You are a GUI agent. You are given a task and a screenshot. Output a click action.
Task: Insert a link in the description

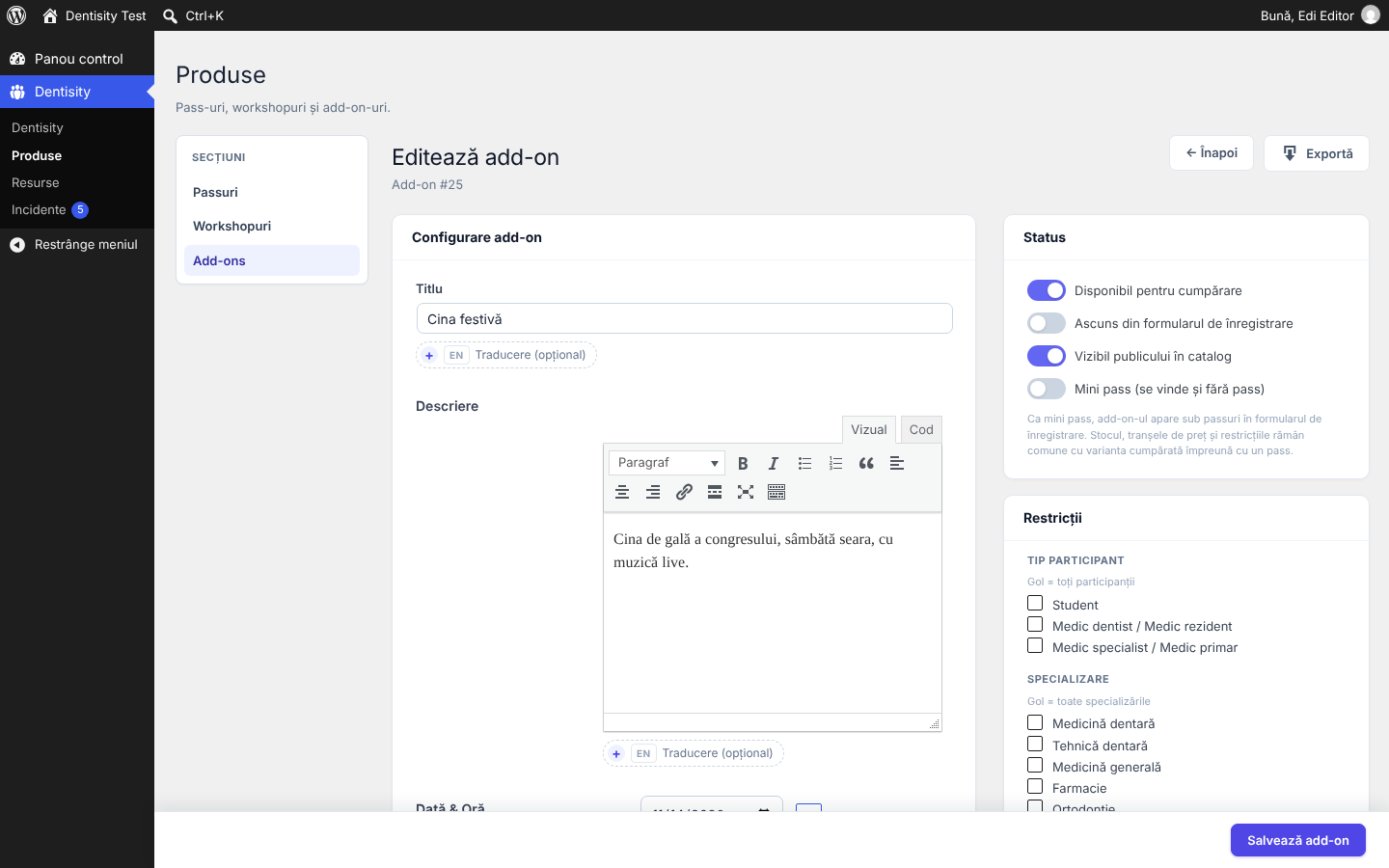click(684, 492)
